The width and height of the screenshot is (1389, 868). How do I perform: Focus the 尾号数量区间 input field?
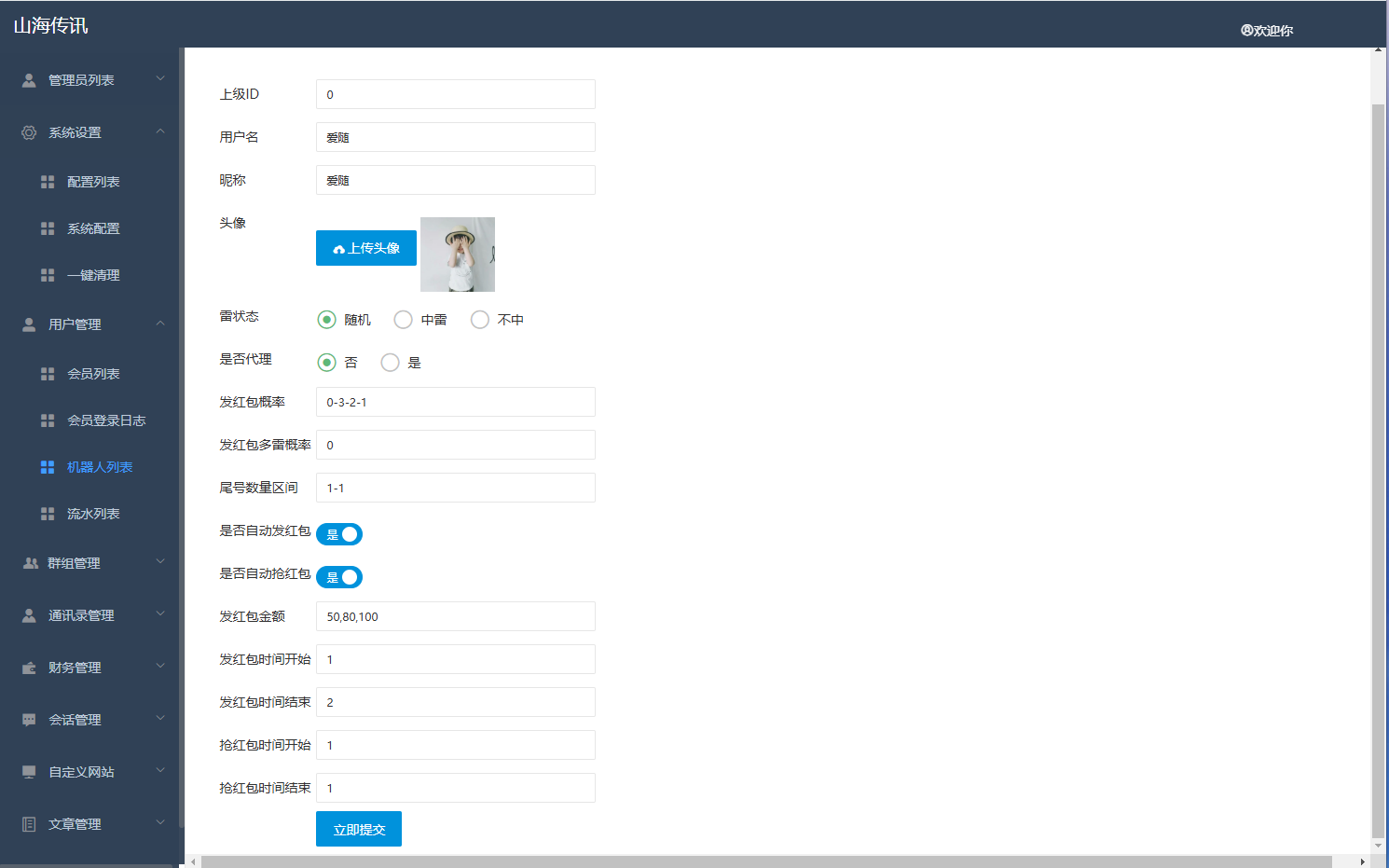coord(456,488)
